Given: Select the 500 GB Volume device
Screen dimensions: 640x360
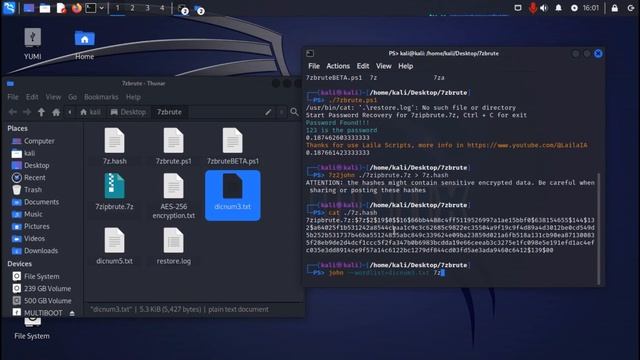Looking at the screenshot, I should 43,301.
